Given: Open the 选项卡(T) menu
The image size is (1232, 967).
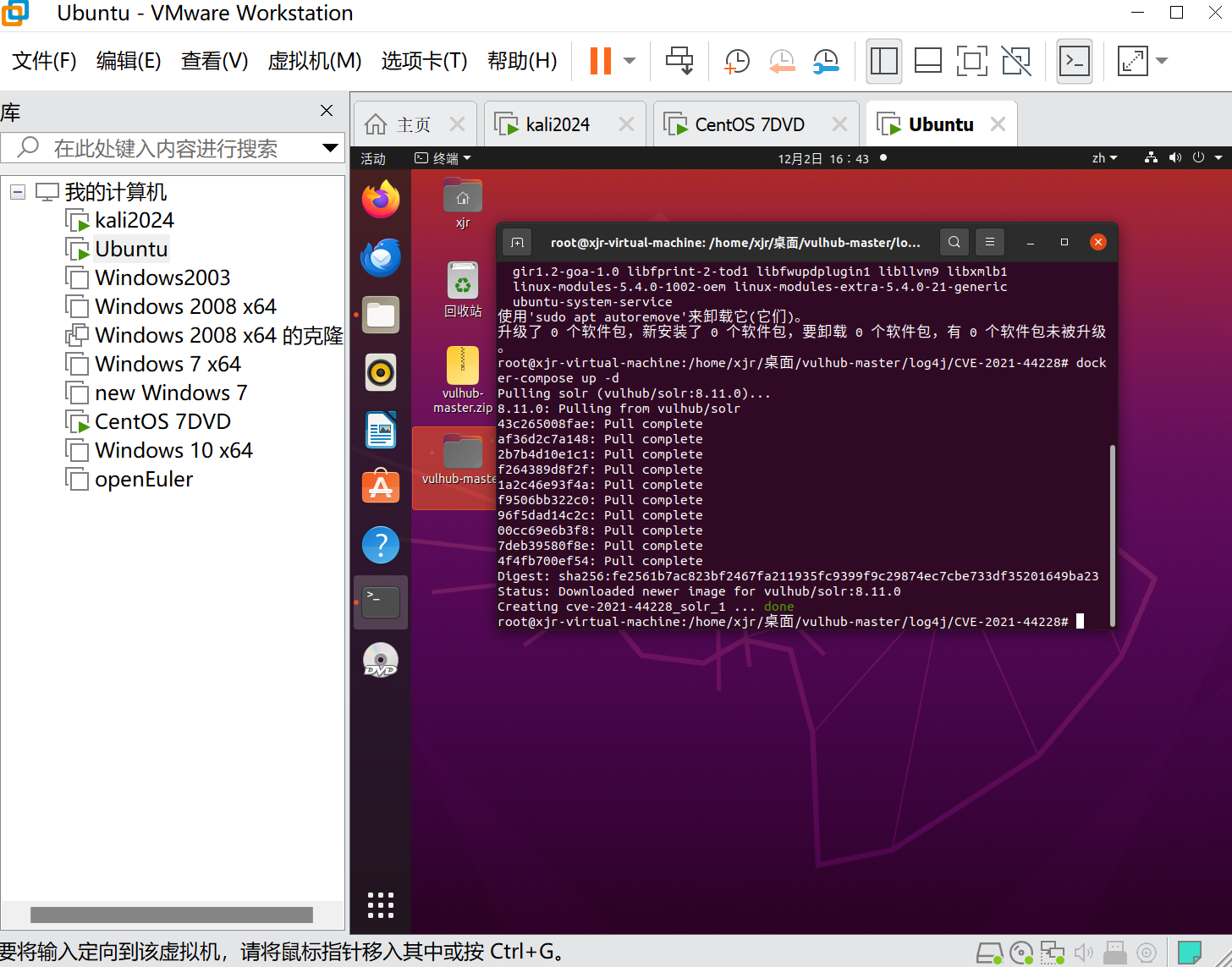Looking at the screenshot, I should 425,61.
